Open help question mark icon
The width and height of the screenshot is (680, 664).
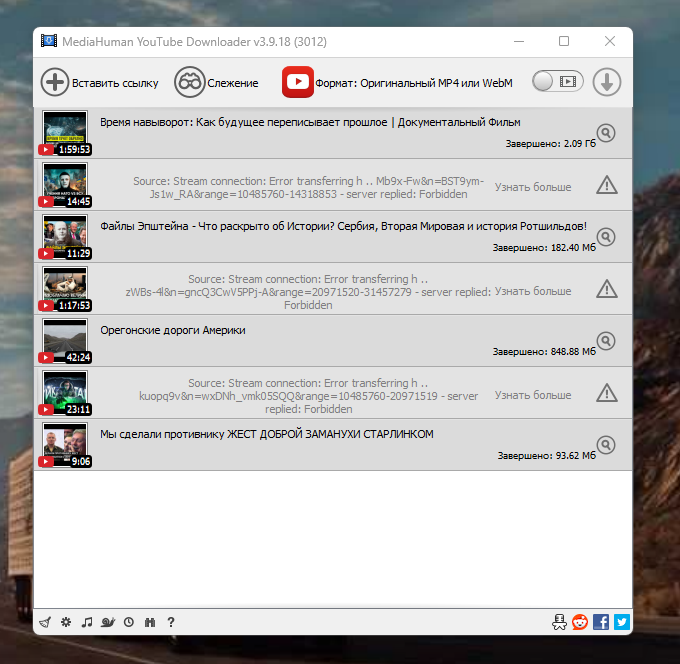pos(171,622)
